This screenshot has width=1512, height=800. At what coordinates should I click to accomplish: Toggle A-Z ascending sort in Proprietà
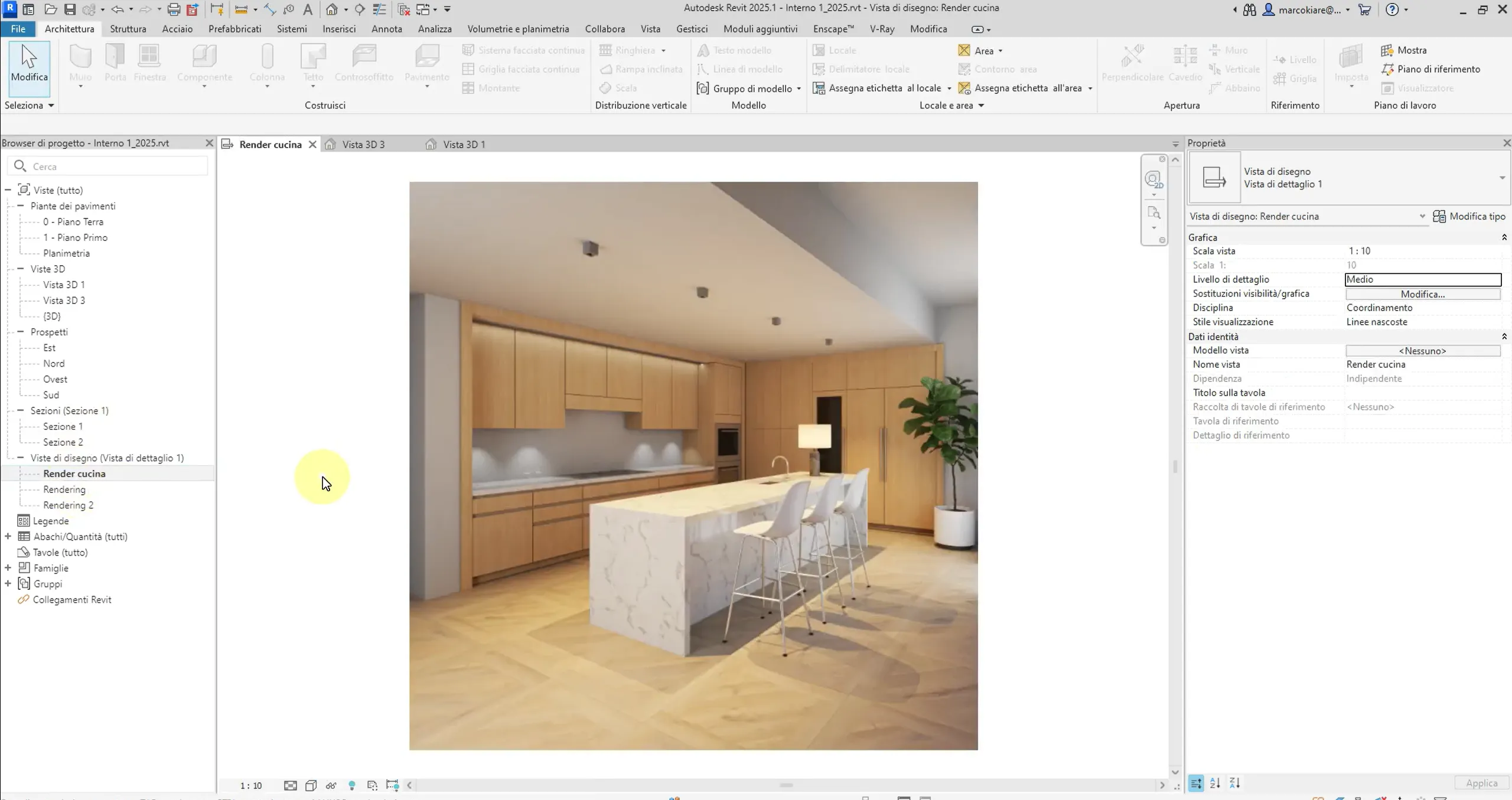1215,783
